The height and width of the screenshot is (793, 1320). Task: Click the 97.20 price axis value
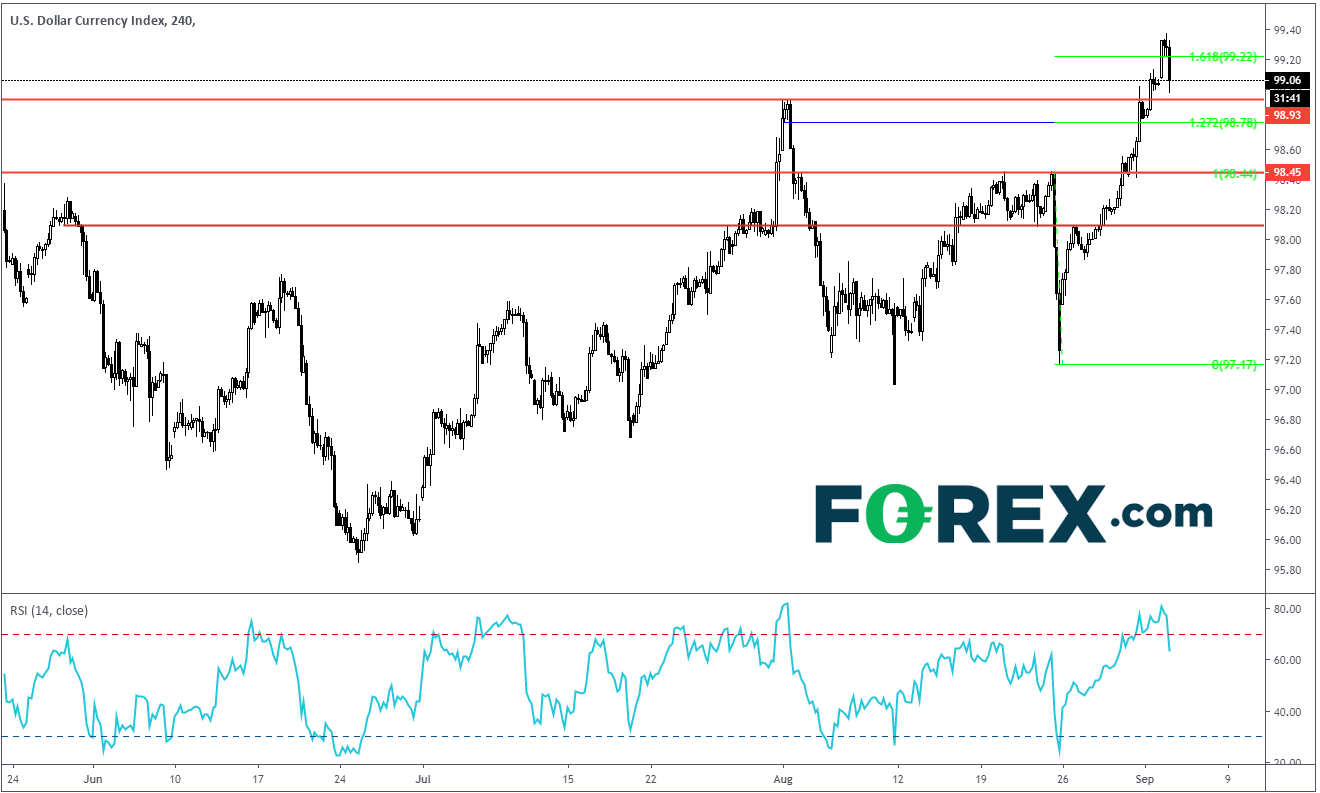[x=1287, y=360]
